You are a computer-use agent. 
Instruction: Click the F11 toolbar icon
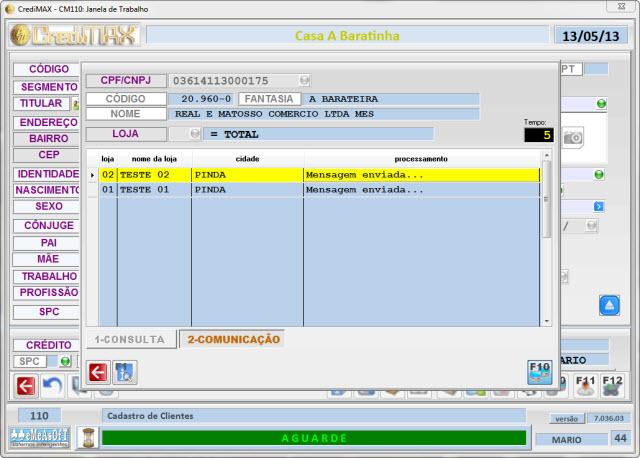(586, 384)
